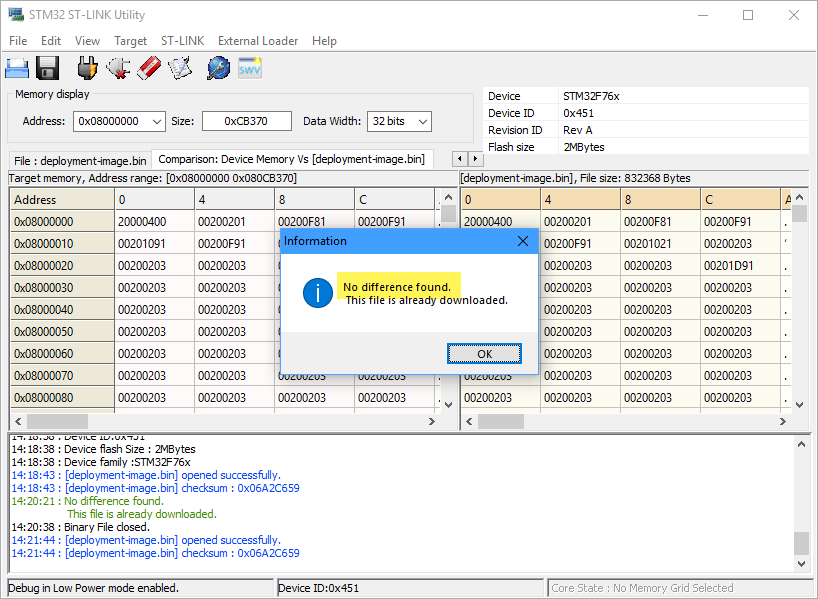Select address row 0x08000010

(x=62, y=244)
